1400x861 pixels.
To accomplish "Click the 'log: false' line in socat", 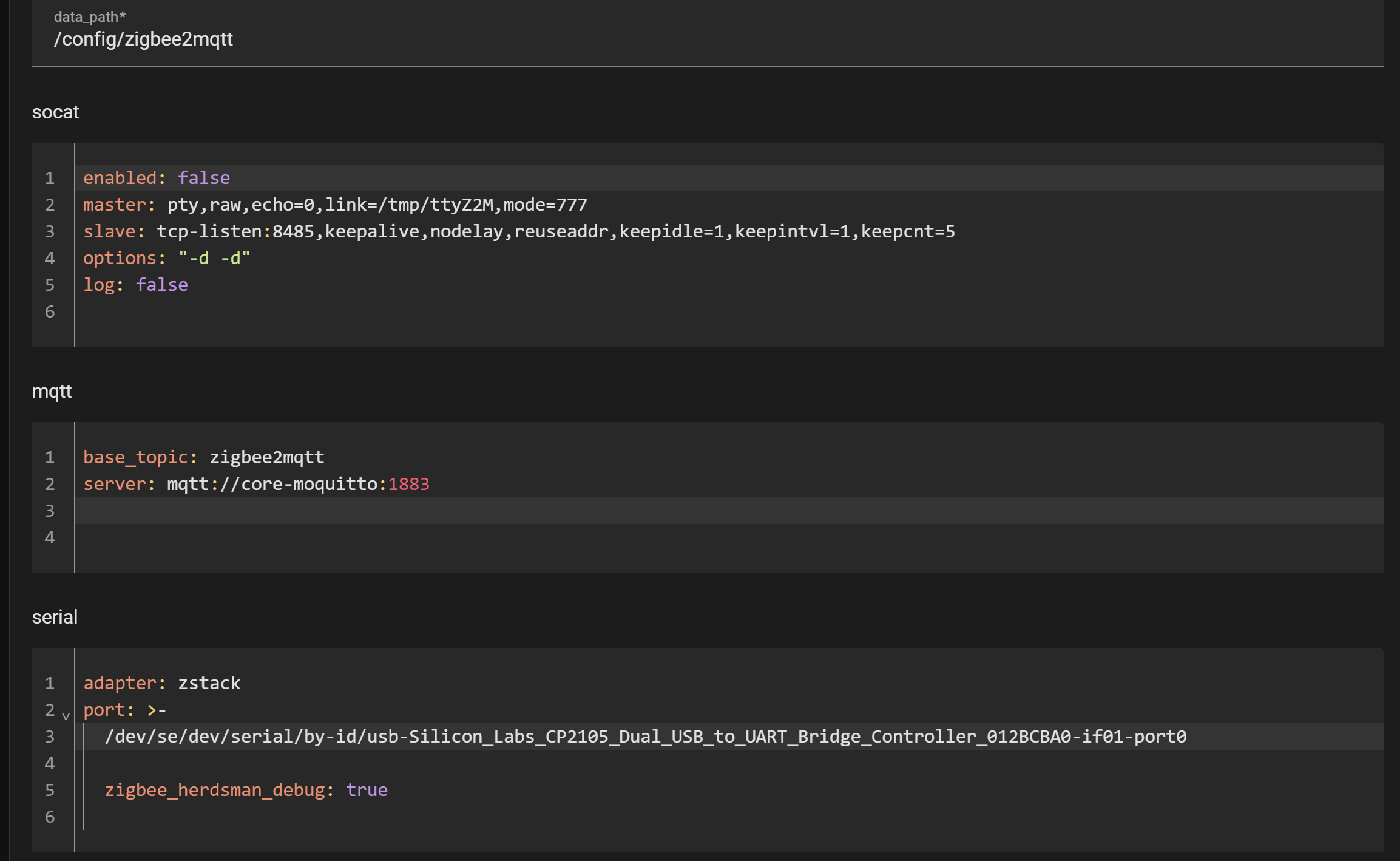I will tap(135, 285).
